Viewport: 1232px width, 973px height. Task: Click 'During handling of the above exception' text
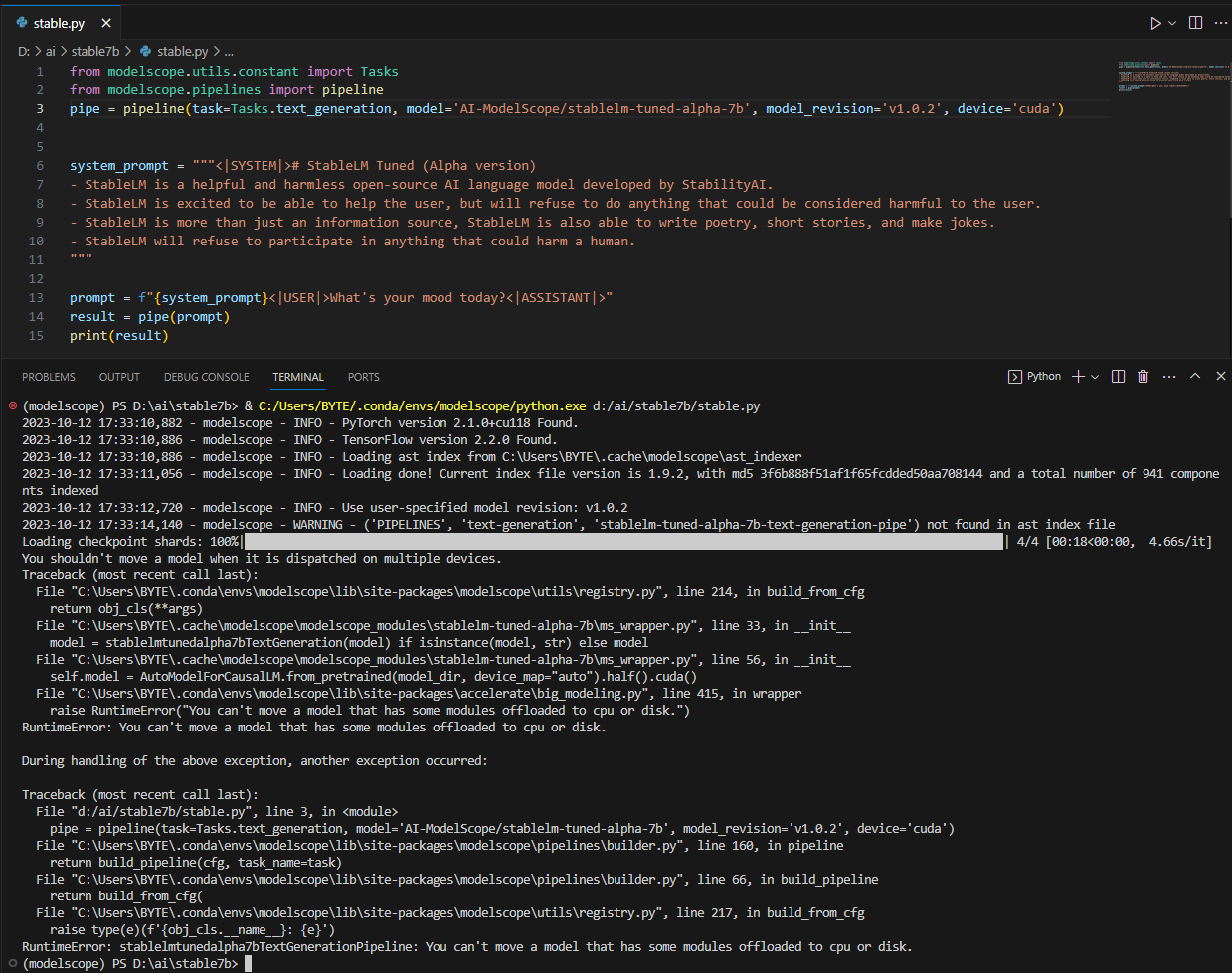pyautogui.click(x=255, y=761)
